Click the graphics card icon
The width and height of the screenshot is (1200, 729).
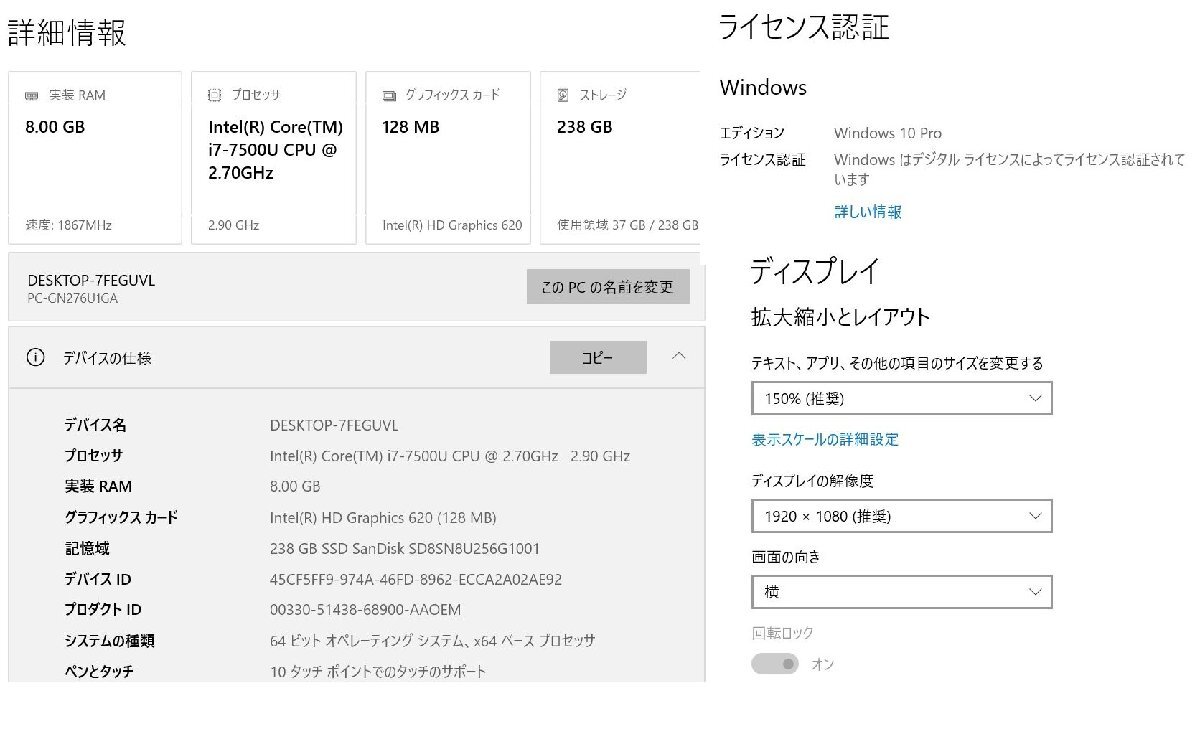[x=389, y=96]
